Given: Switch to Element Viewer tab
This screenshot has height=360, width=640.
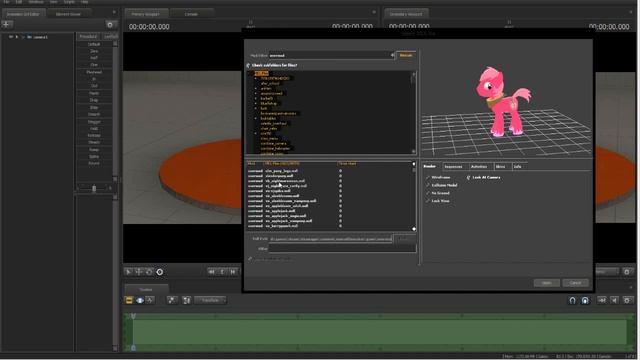Looking at the screenshot, I should point(68,14).
